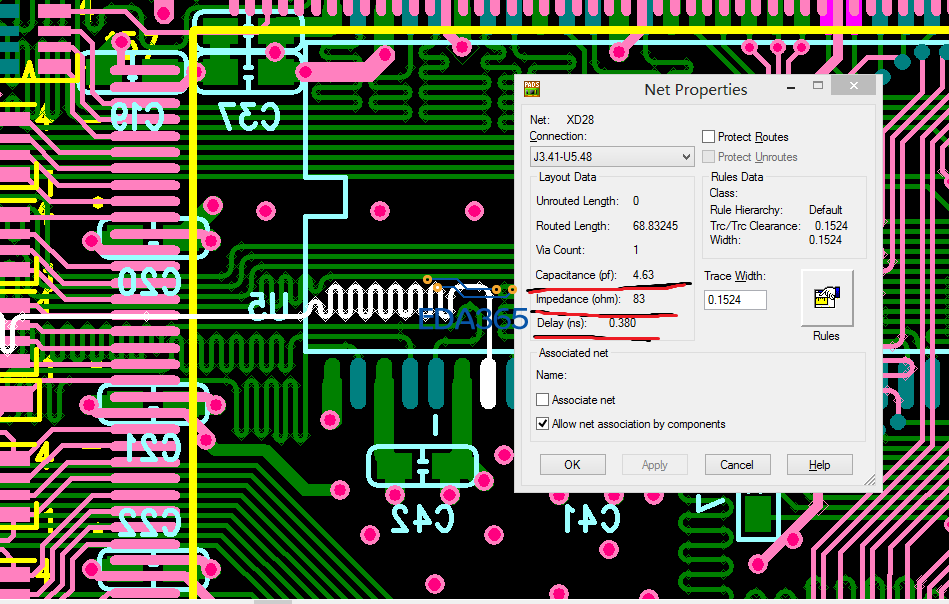949x604 pixels.
Task: Click the C19 reference designator
Action: (x=138, y=116)
